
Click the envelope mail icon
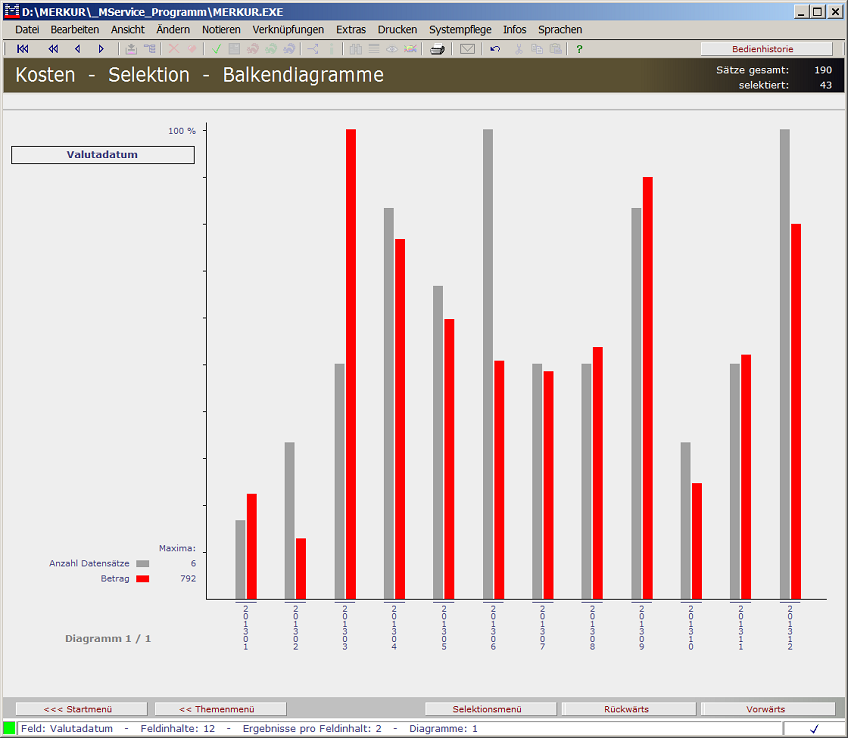[467, 49]
